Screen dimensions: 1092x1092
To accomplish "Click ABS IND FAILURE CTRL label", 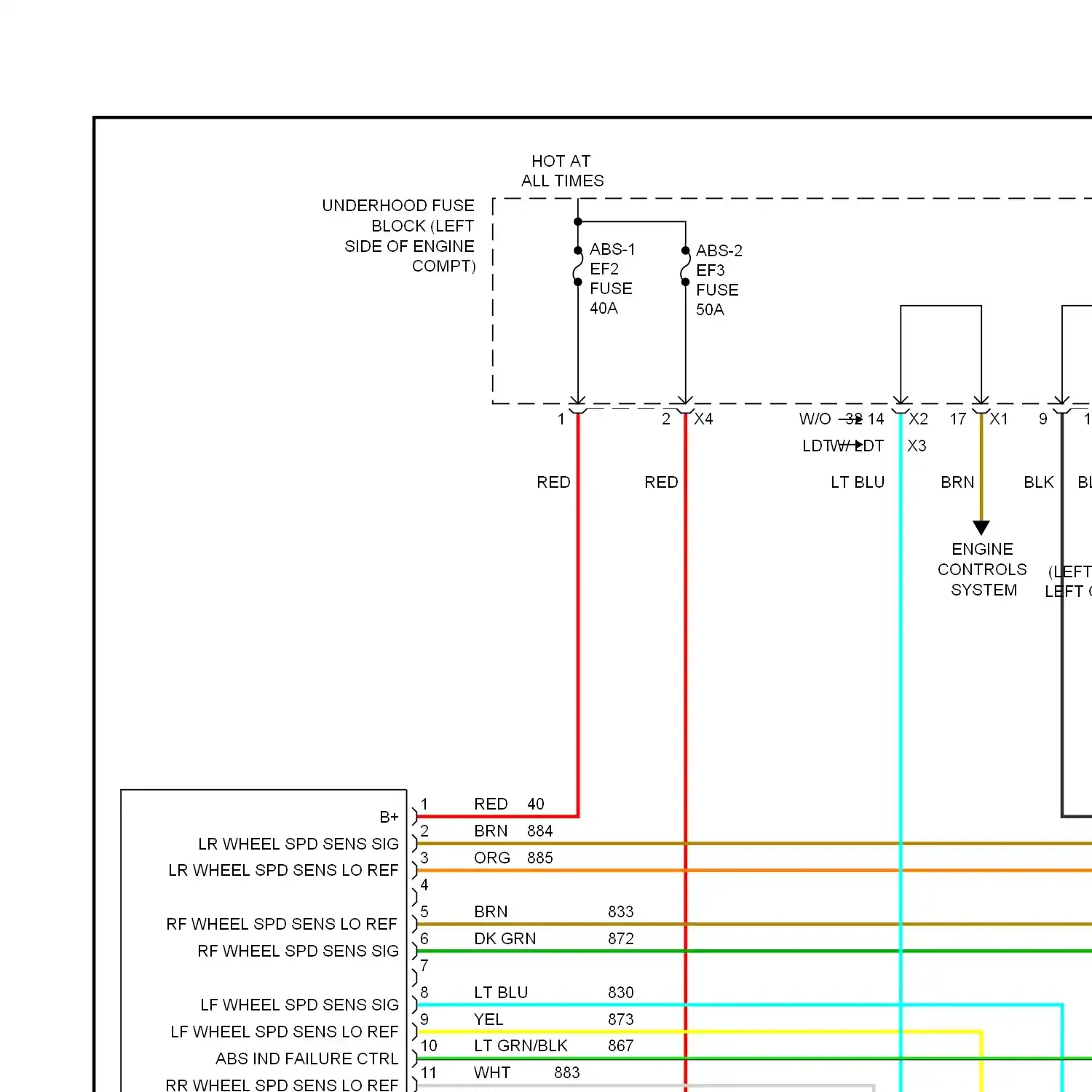I will tap(307, 1059).
